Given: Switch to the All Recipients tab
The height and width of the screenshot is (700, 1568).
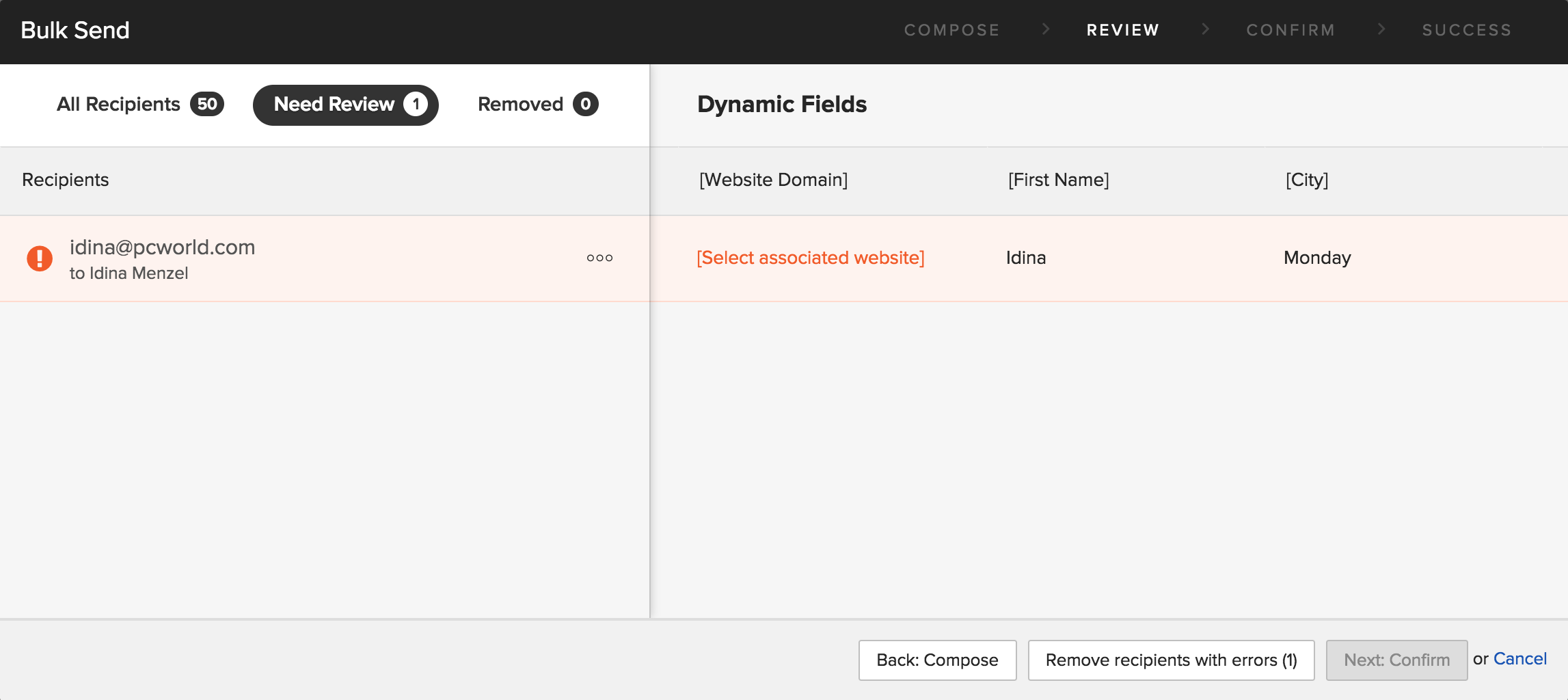Looking at the screenshot, I should 140,104.
